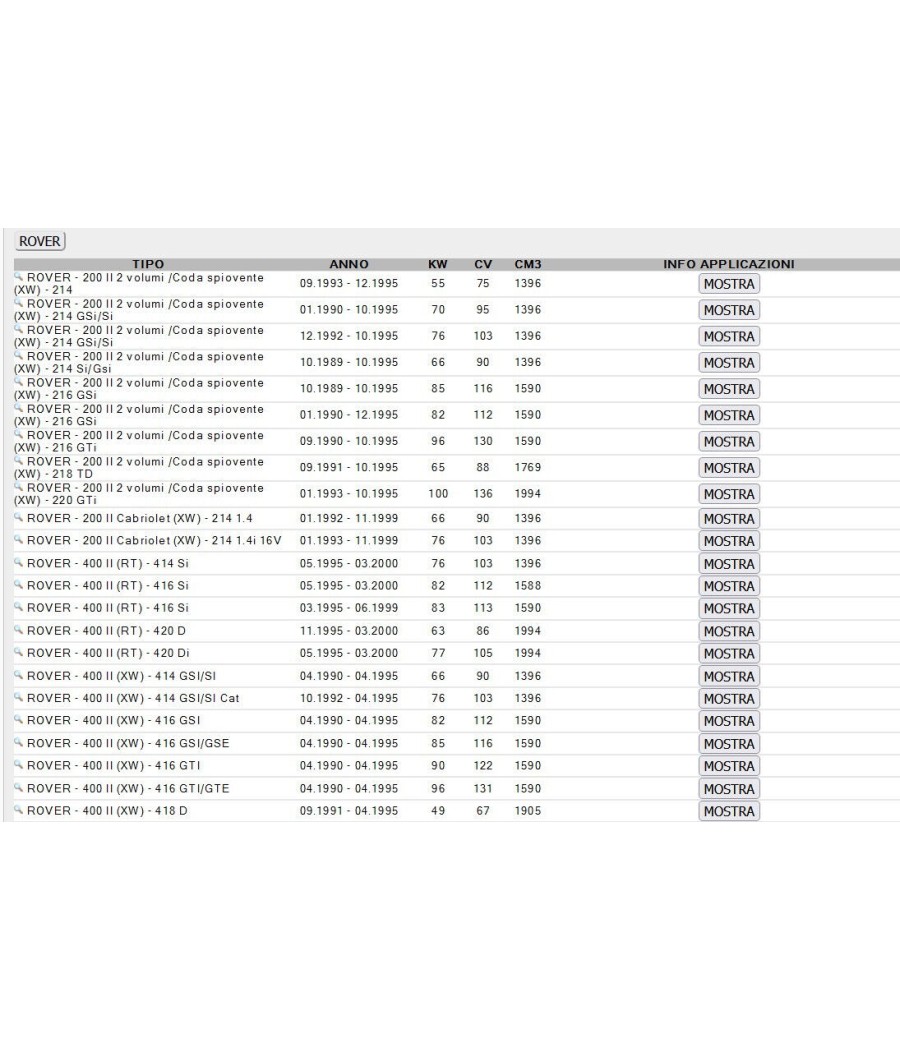Click magnifier icon of (RT) 416 Si 83 kW row
900x1050 pixels.
coord(19,607)
